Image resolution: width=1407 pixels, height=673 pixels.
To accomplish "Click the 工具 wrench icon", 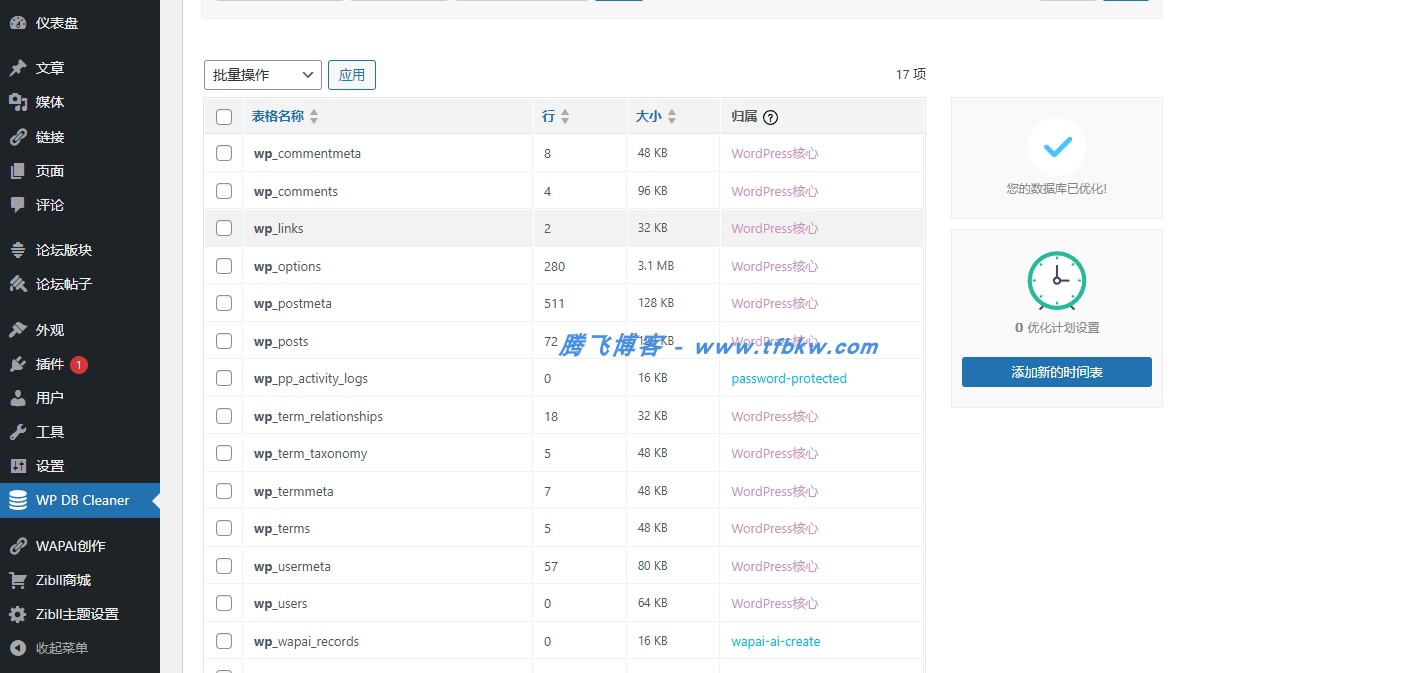I will (18, 432).
